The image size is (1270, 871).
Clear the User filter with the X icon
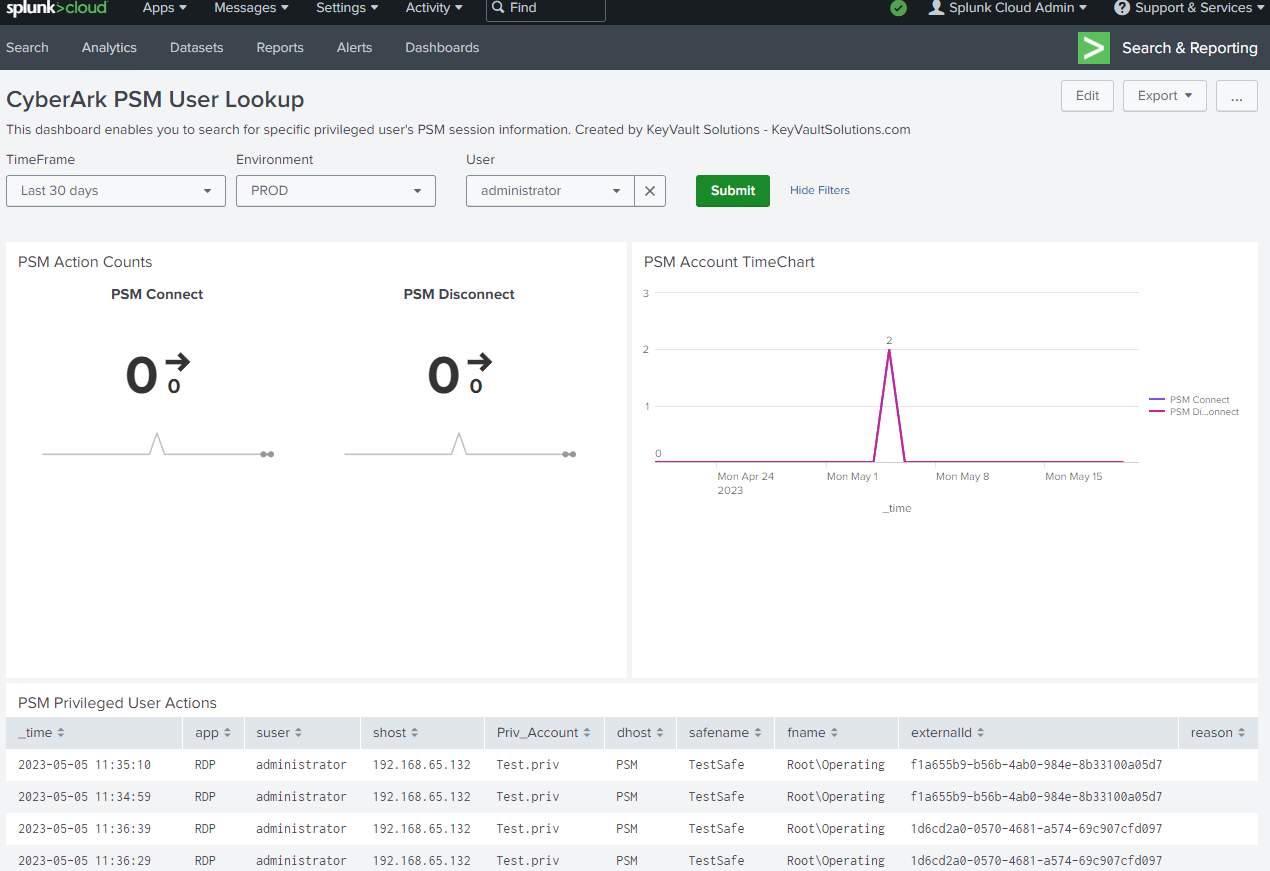(x=649, y=190)
